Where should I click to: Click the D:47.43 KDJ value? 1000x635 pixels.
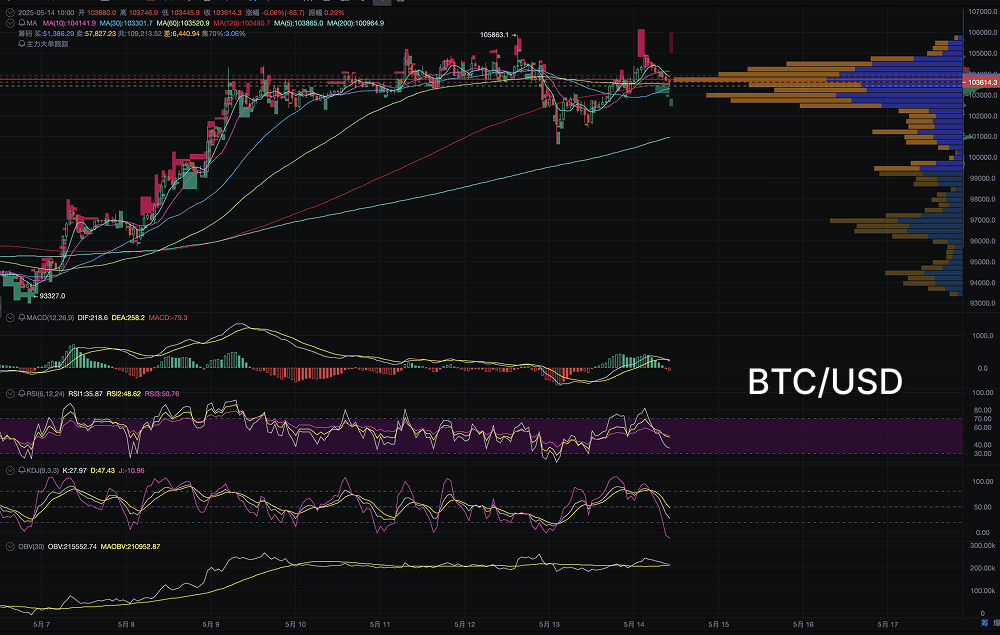pyautogui.click(x=103, y=471)
